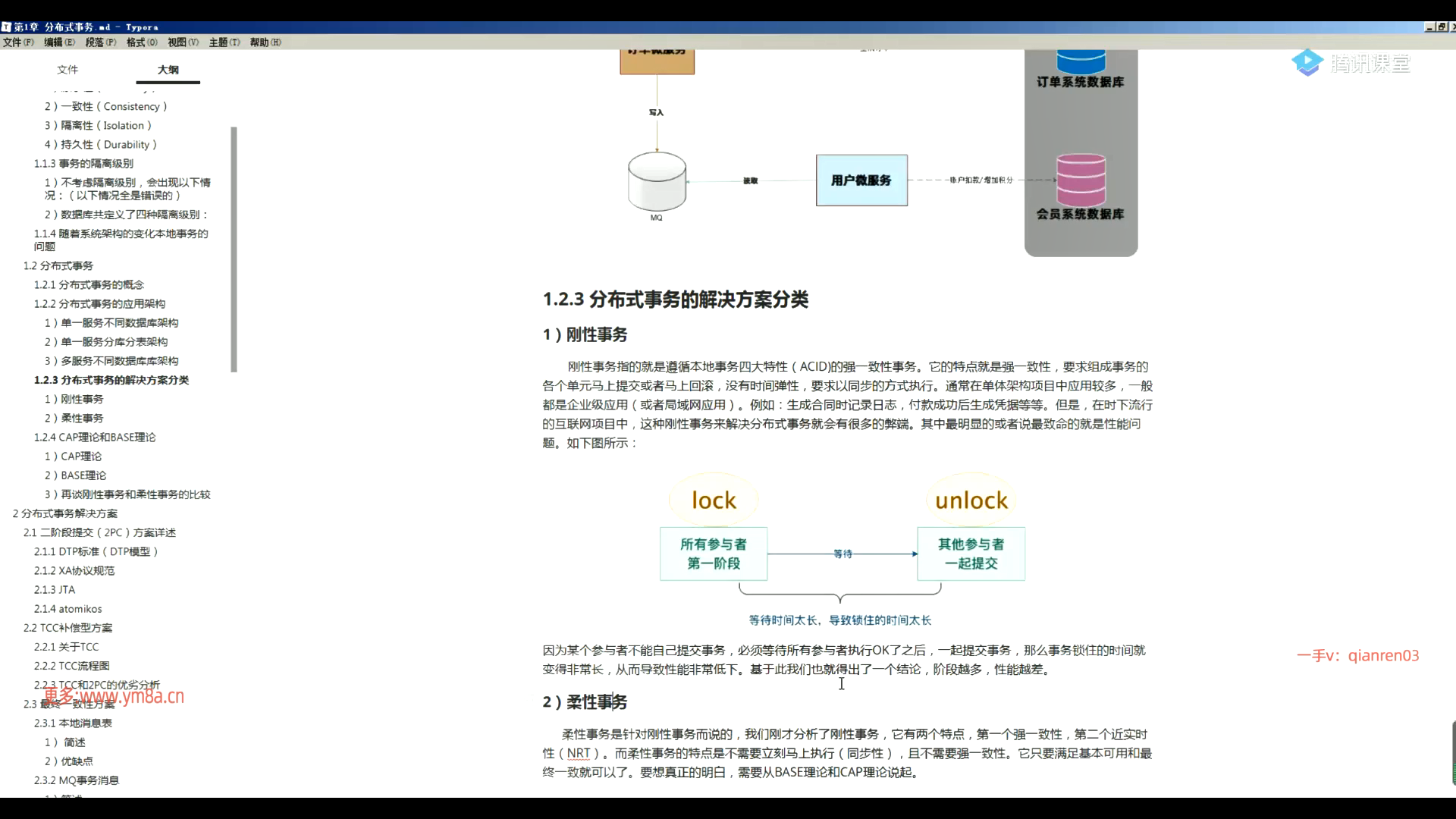Click outline entry 2）柔性事务

pyautogui.click(x=74, y=419)
